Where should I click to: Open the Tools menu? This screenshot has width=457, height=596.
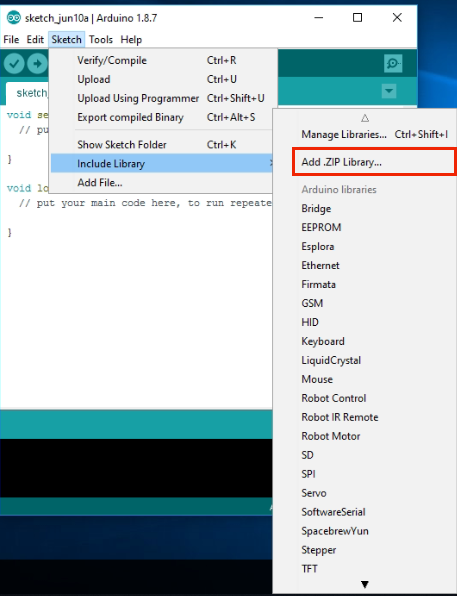(101, 40)
